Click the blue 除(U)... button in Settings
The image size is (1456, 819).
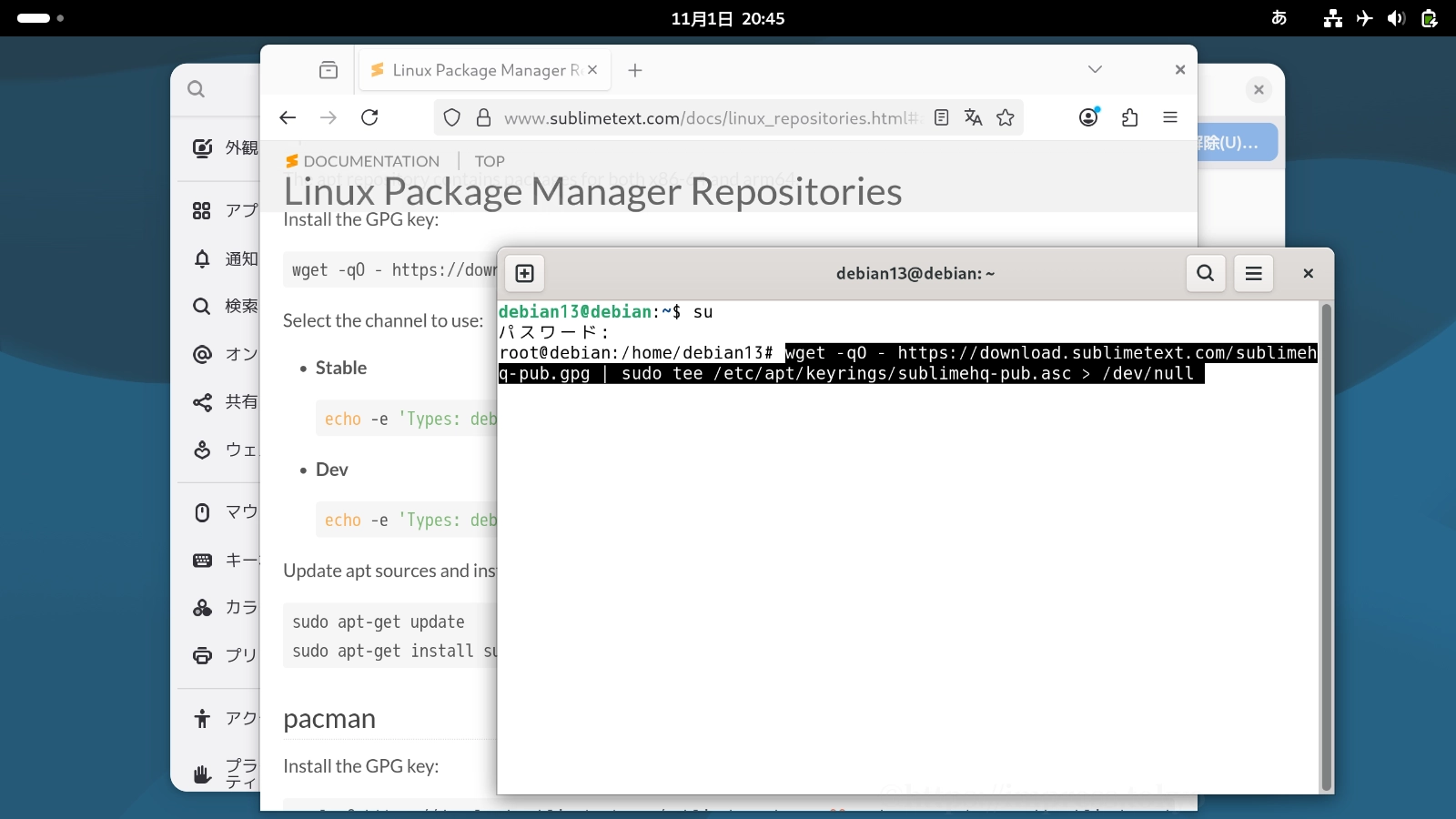point(1238,143)
